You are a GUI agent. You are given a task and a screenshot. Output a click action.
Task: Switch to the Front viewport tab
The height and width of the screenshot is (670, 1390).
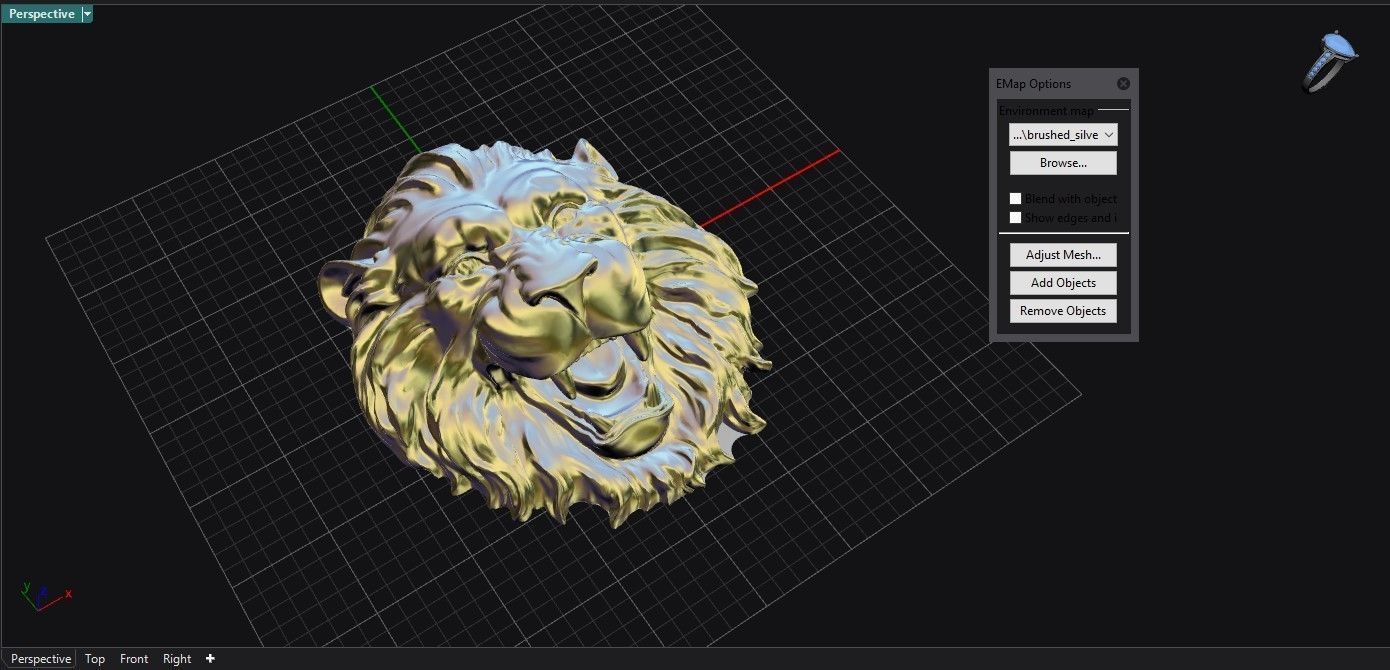pyautogui.click(x=134, y=659)
